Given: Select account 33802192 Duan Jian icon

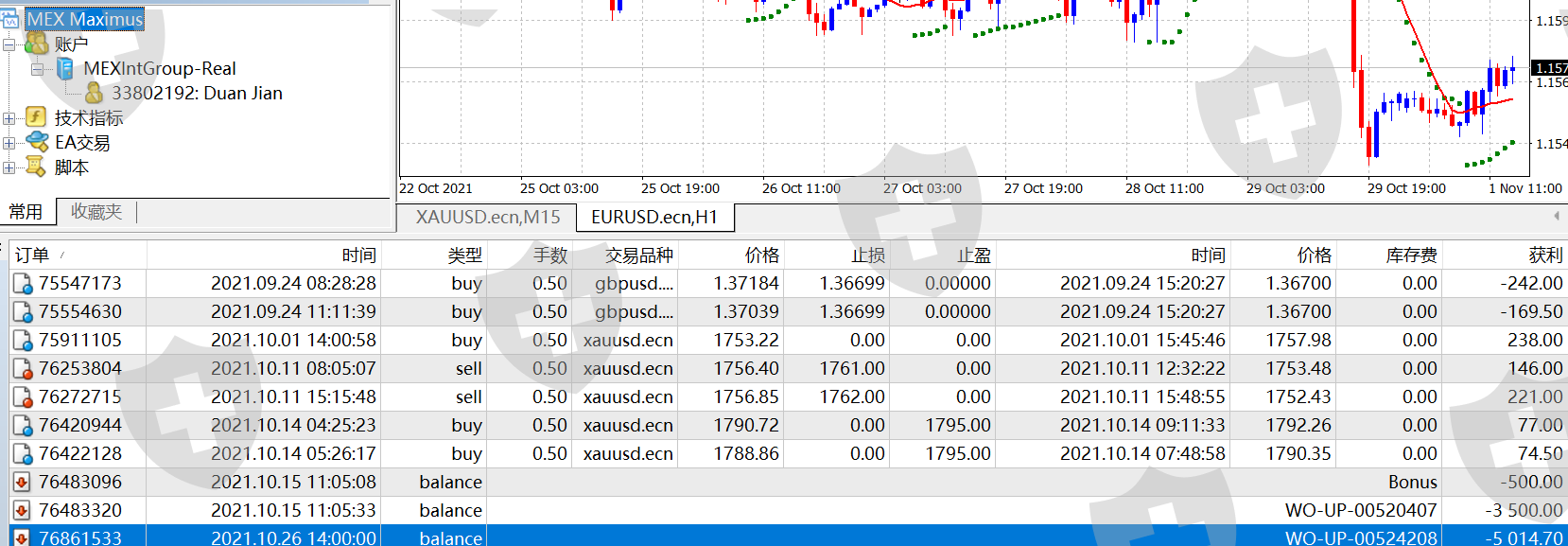Looking at the screenshot, I should point(94,93).
